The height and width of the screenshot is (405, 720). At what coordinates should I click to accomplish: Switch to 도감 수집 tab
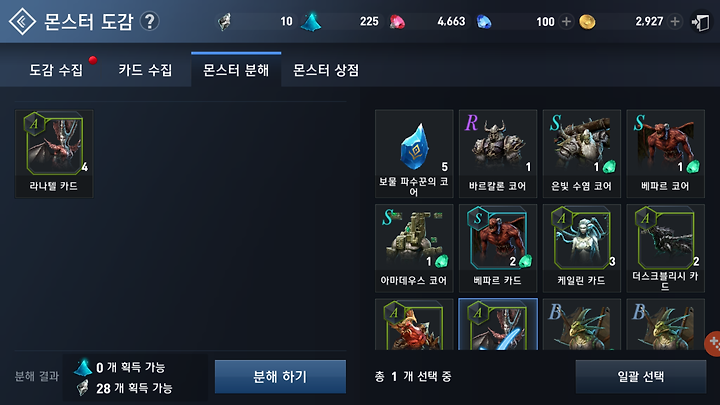56,70
